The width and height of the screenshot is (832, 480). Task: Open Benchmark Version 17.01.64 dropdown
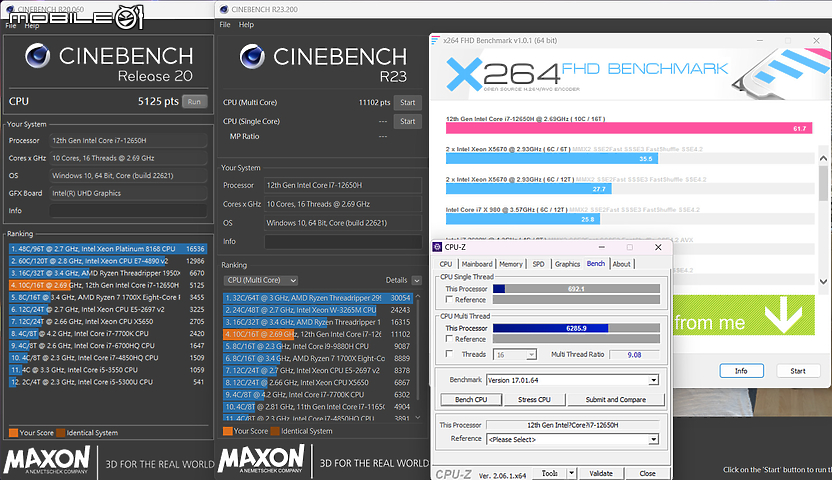654,380
